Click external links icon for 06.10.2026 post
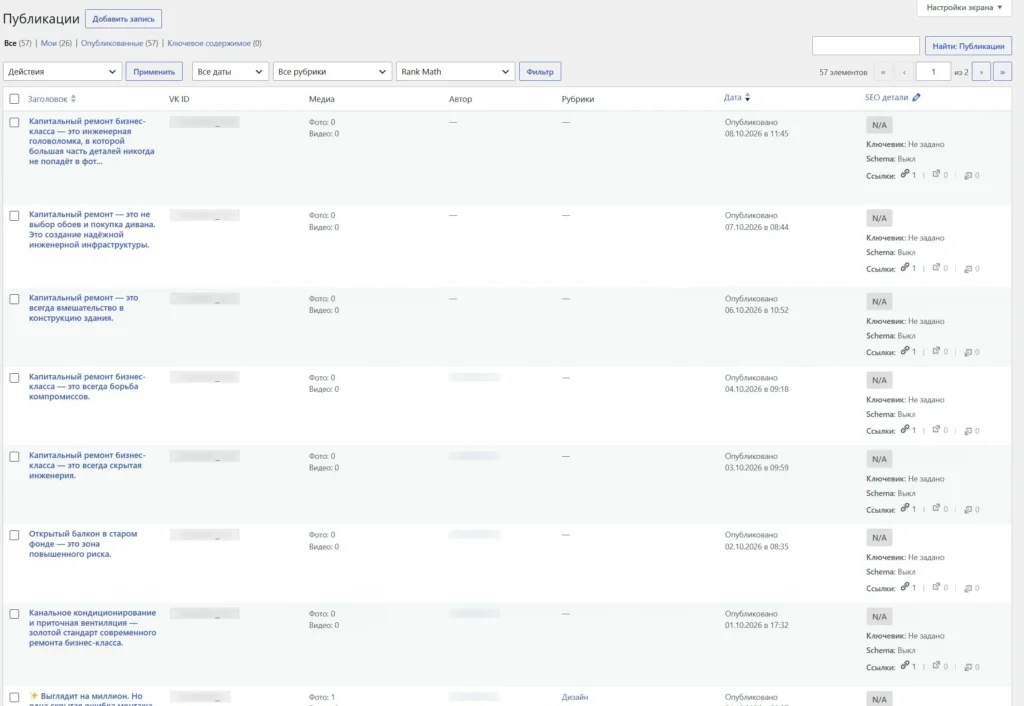The height and width of the screenshot is (706, 1024). tap(936, 351)
